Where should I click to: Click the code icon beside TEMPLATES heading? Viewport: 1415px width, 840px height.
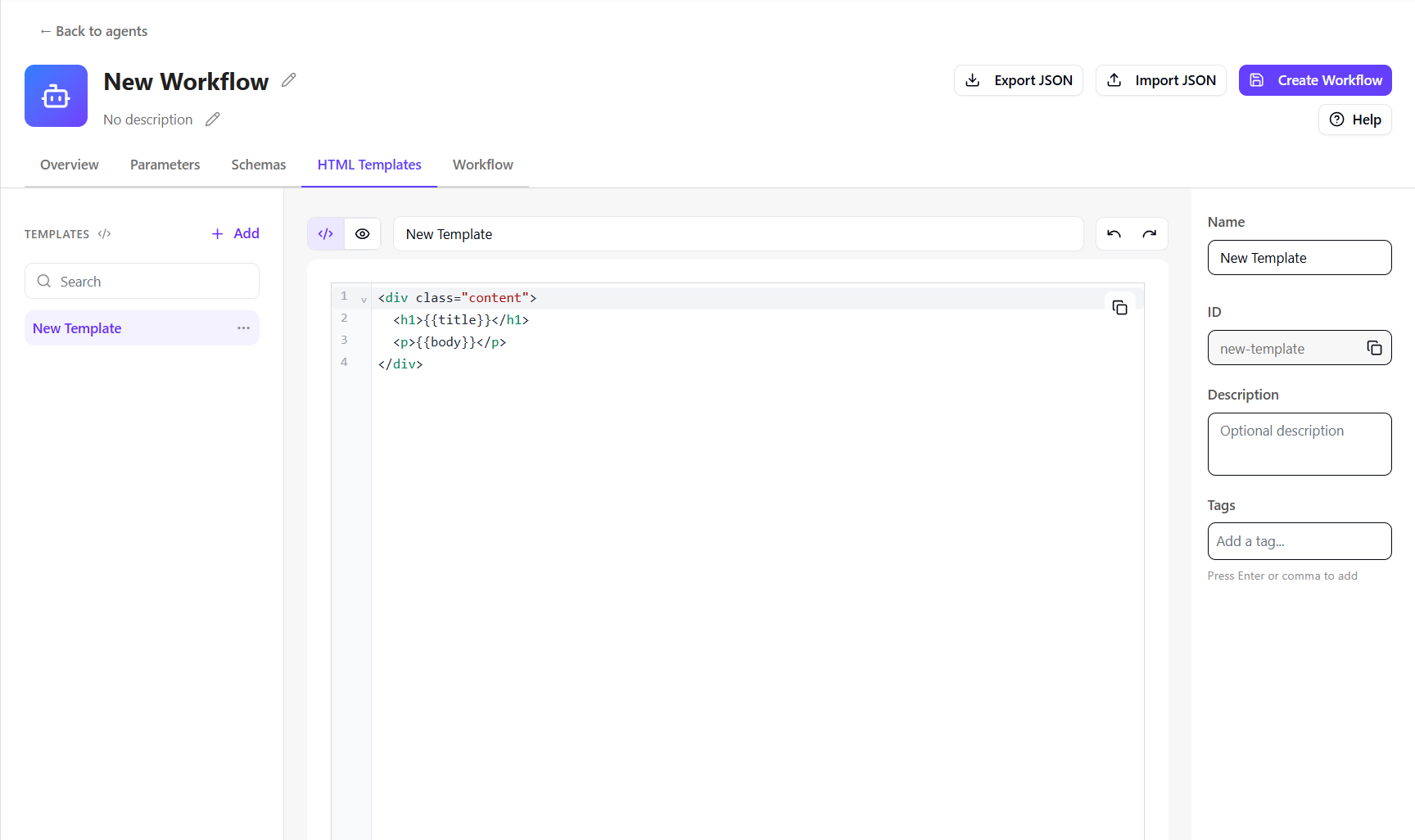[x=104, y=234]
